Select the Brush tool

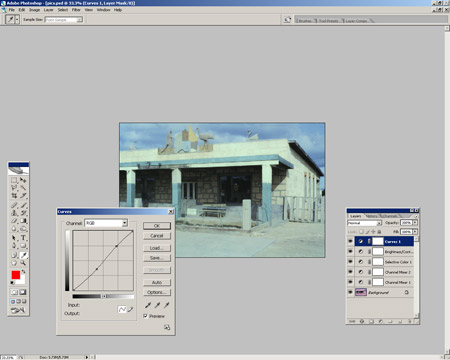23,205
